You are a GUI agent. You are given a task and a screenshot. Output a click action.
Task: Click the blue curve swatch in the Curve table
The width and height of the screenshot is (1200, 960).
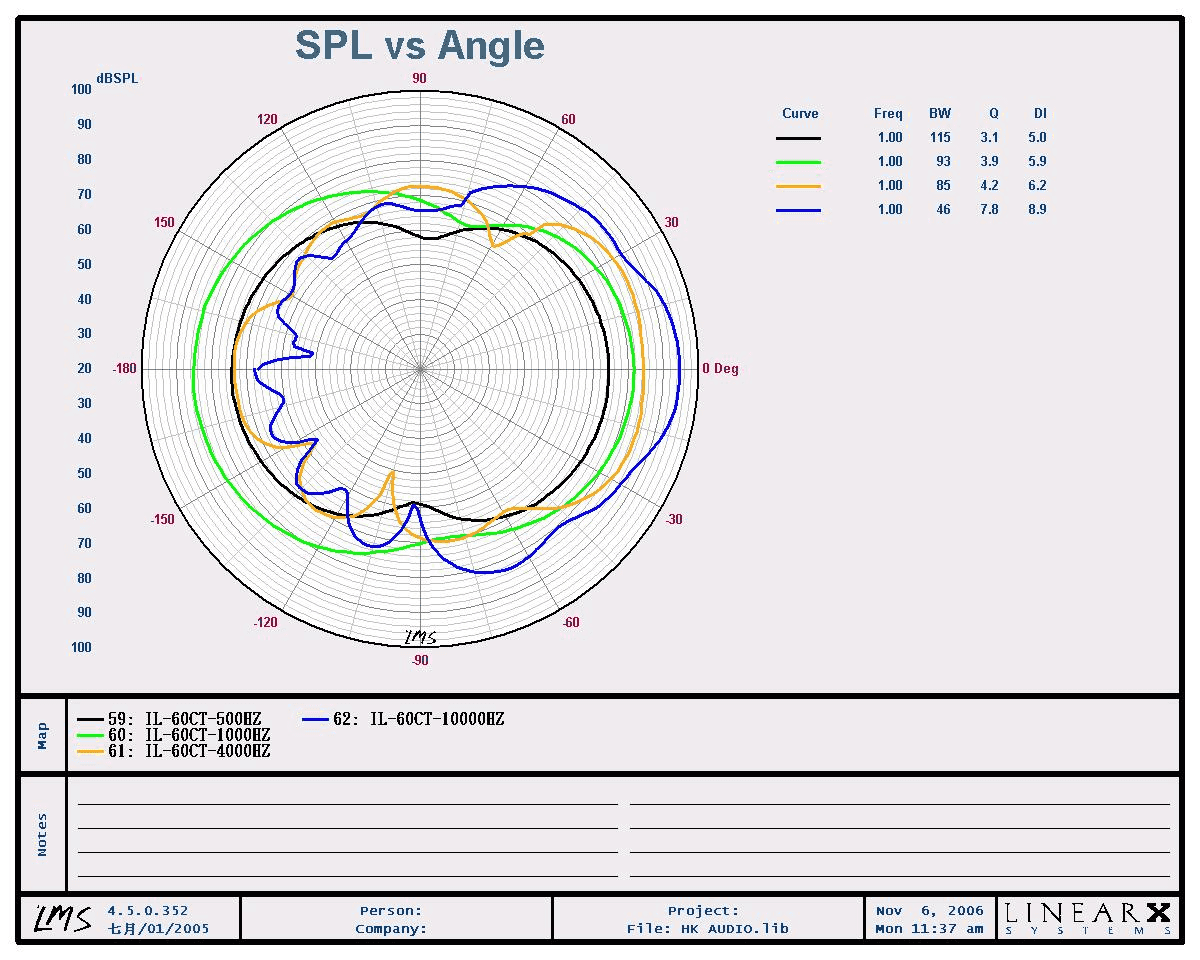point(798,210)
